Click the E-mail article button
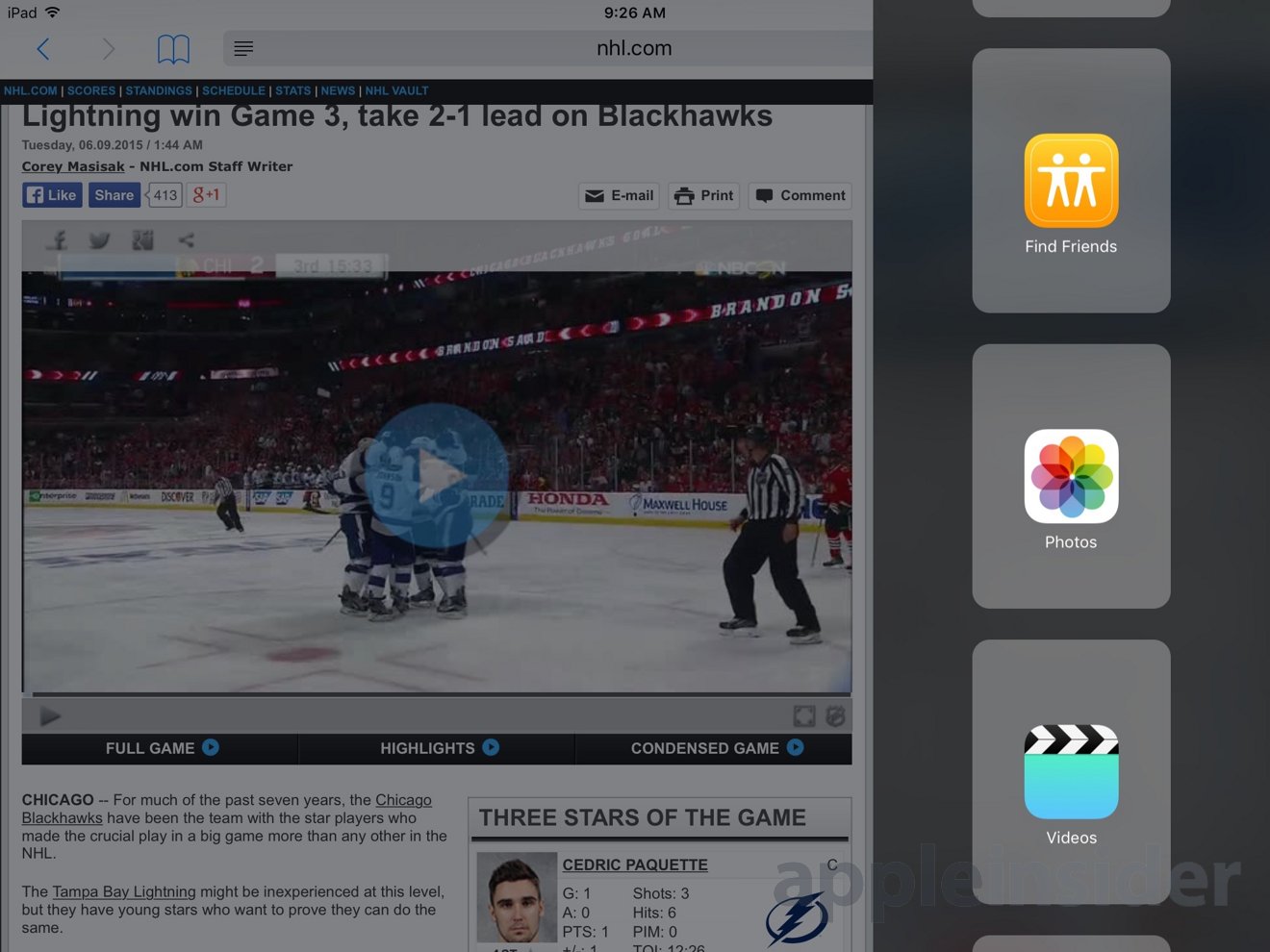This screenshot has height=952, width=1270. (620, 196)
